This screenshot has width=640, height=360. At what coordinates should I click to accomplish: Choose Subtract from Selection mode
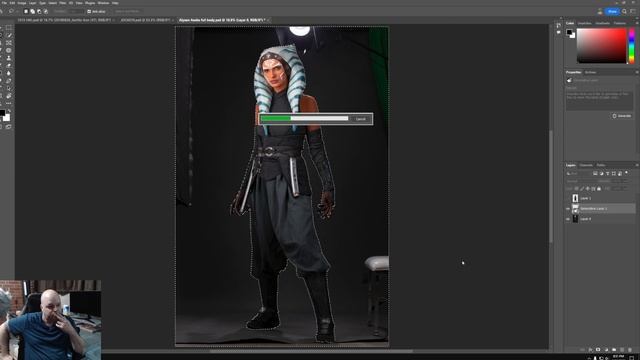[39, 11]
